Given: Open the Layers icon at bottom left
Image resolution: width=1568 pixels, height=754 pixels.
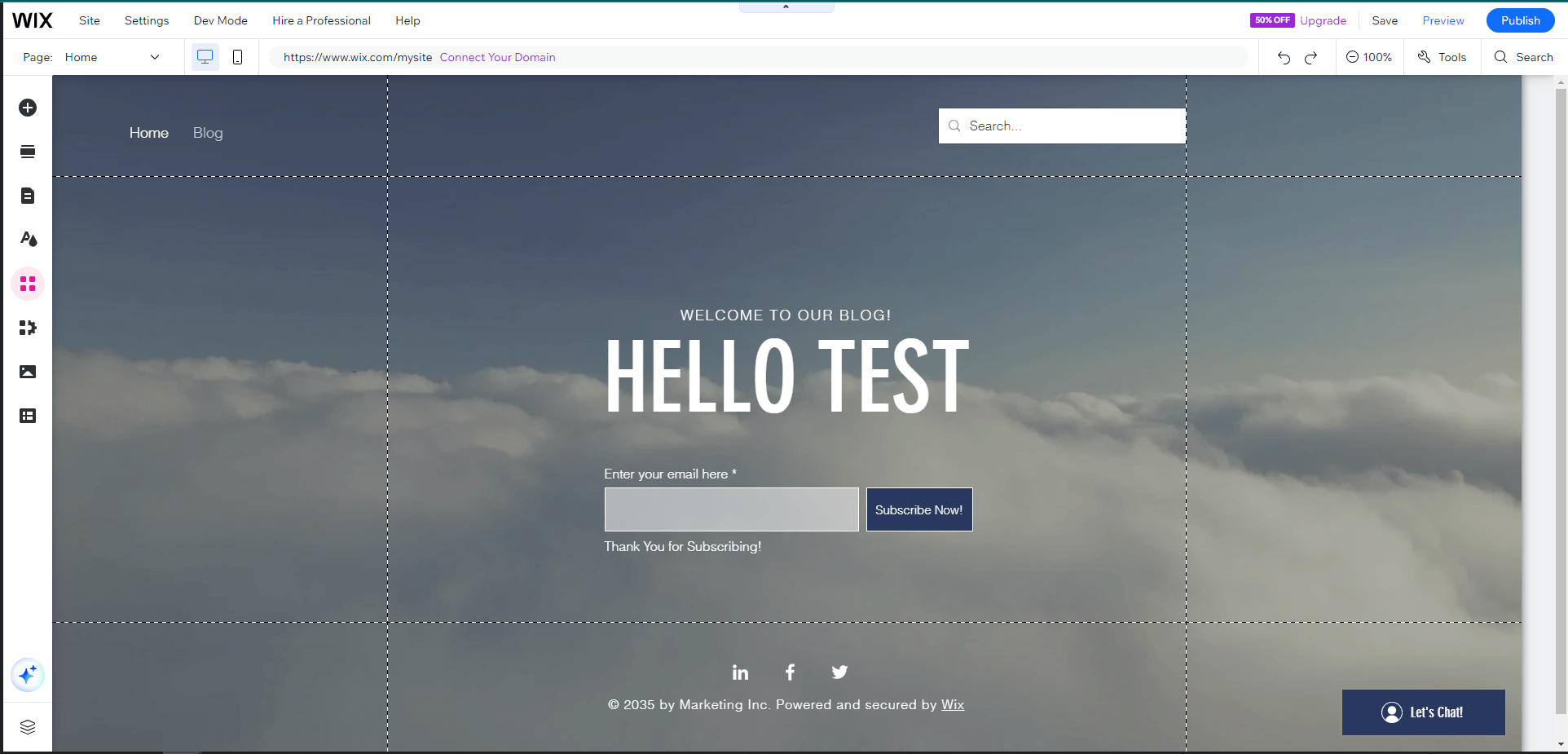Looking at the screenshot, I should pyautogui.click(x=28, y=727).
